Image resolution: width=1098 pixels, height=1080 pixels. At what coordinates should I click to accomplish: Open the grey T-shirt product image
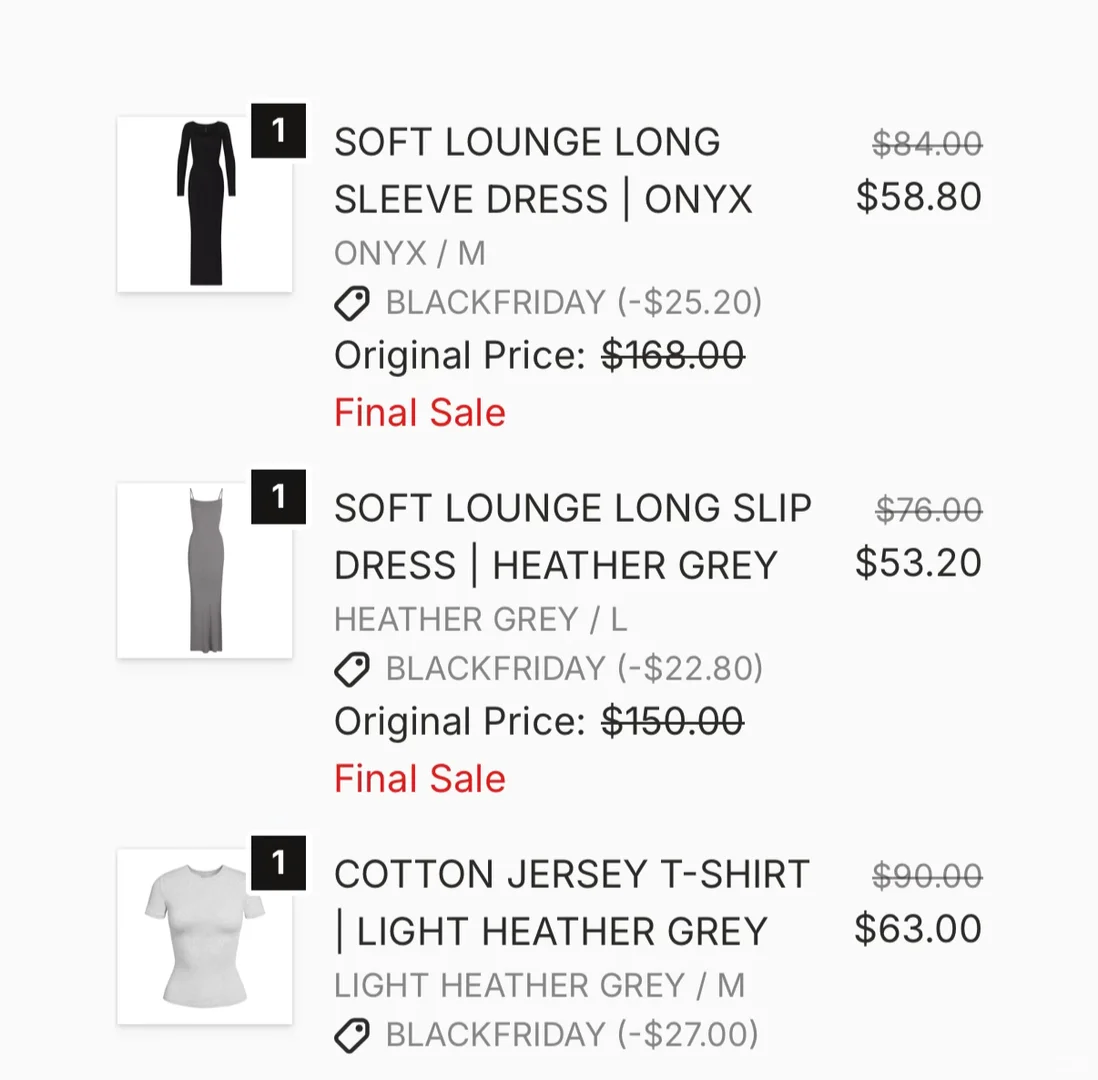pyautogui.click(x=205, y=936)
